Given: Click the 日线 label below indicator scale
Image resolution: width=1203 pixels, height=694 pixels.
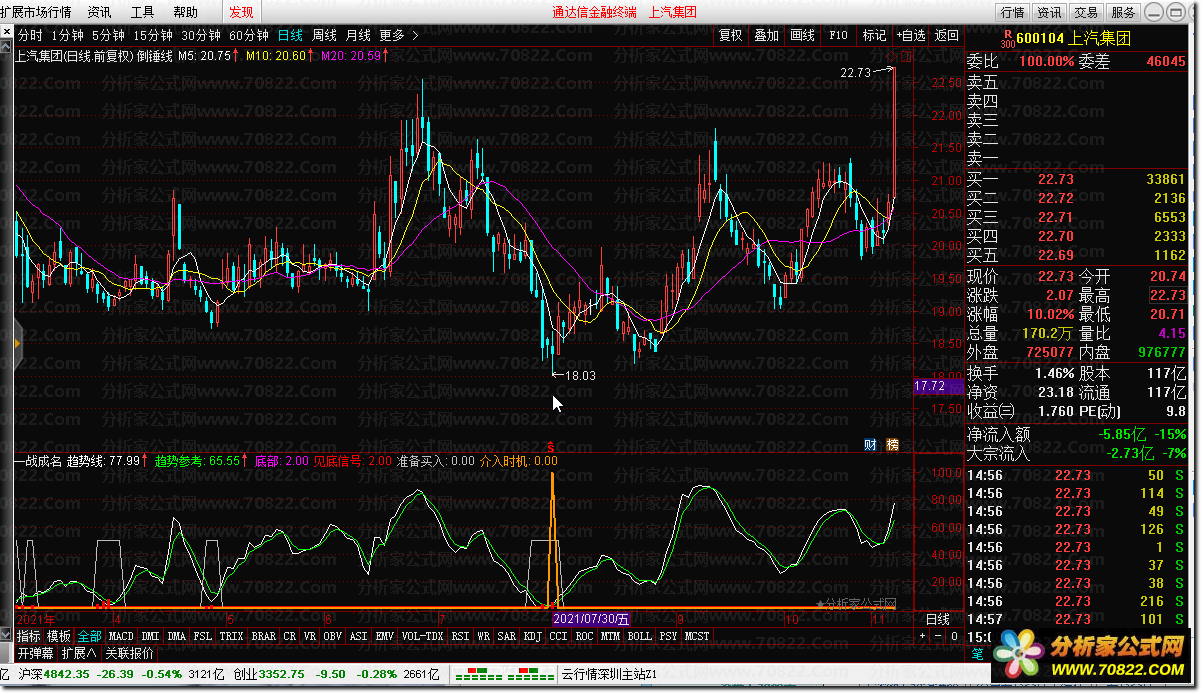Looking at the screenshot, I should click(x=938, y=620).
